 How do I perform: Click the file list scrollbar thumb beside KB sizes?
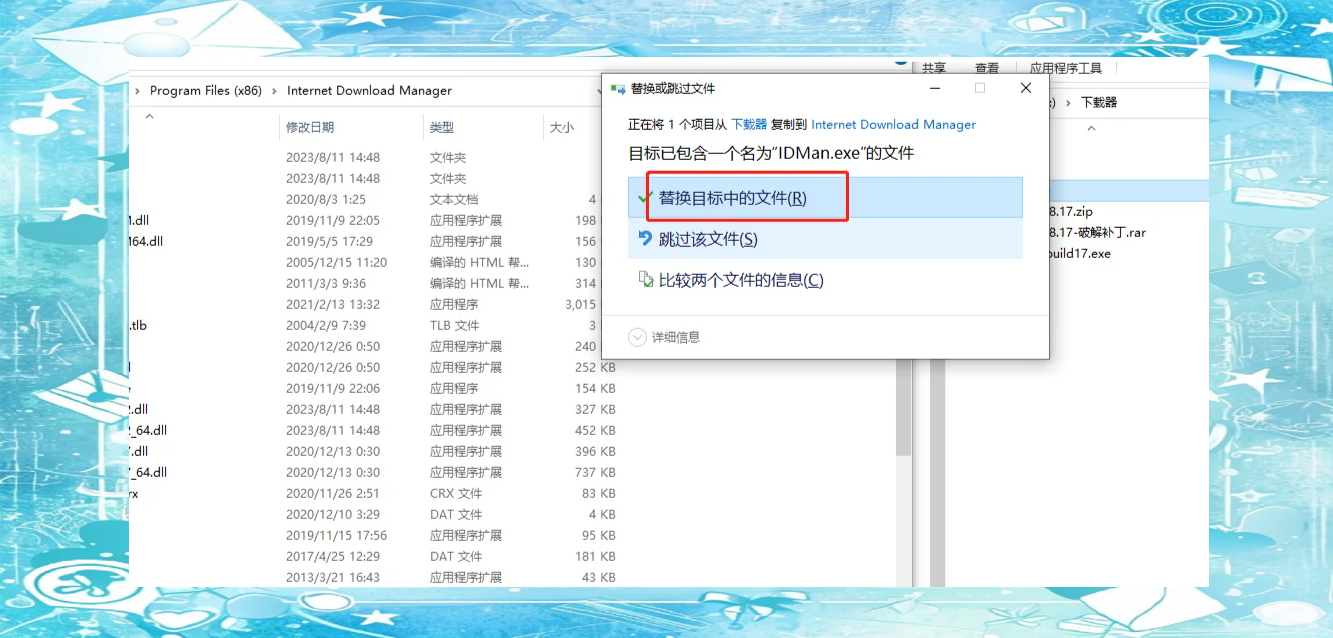[x=903, y=405]
